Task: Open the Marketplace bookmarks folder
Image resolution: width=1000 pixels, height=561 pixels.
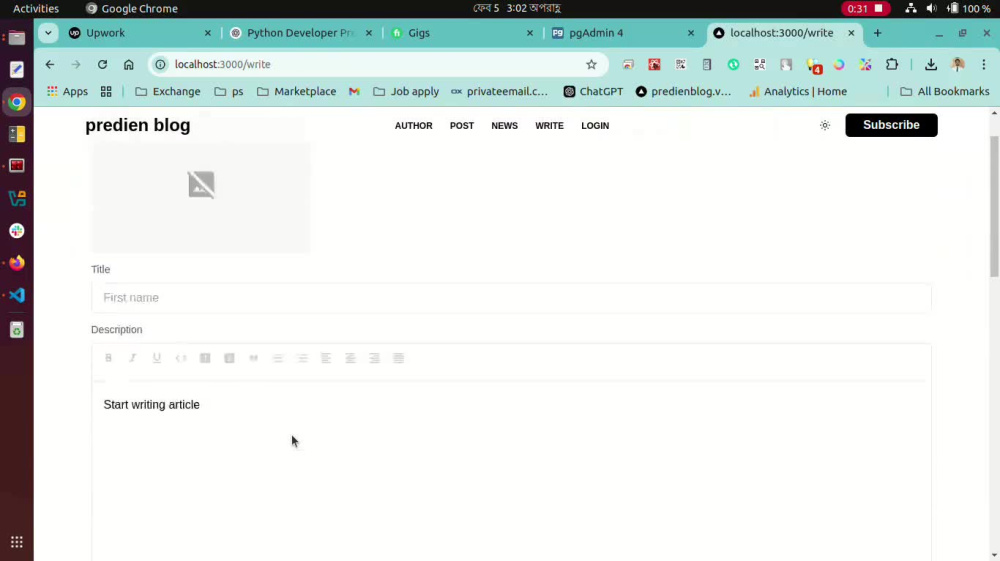Action: point(297,92)
